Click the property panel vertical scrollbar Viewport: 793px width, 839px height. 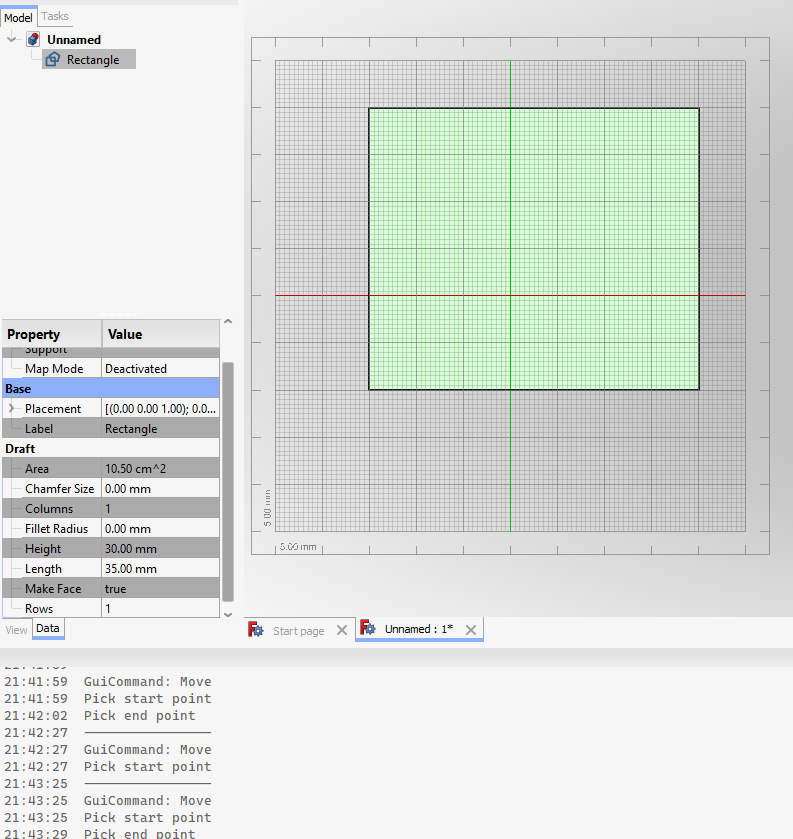coord(227,480)
